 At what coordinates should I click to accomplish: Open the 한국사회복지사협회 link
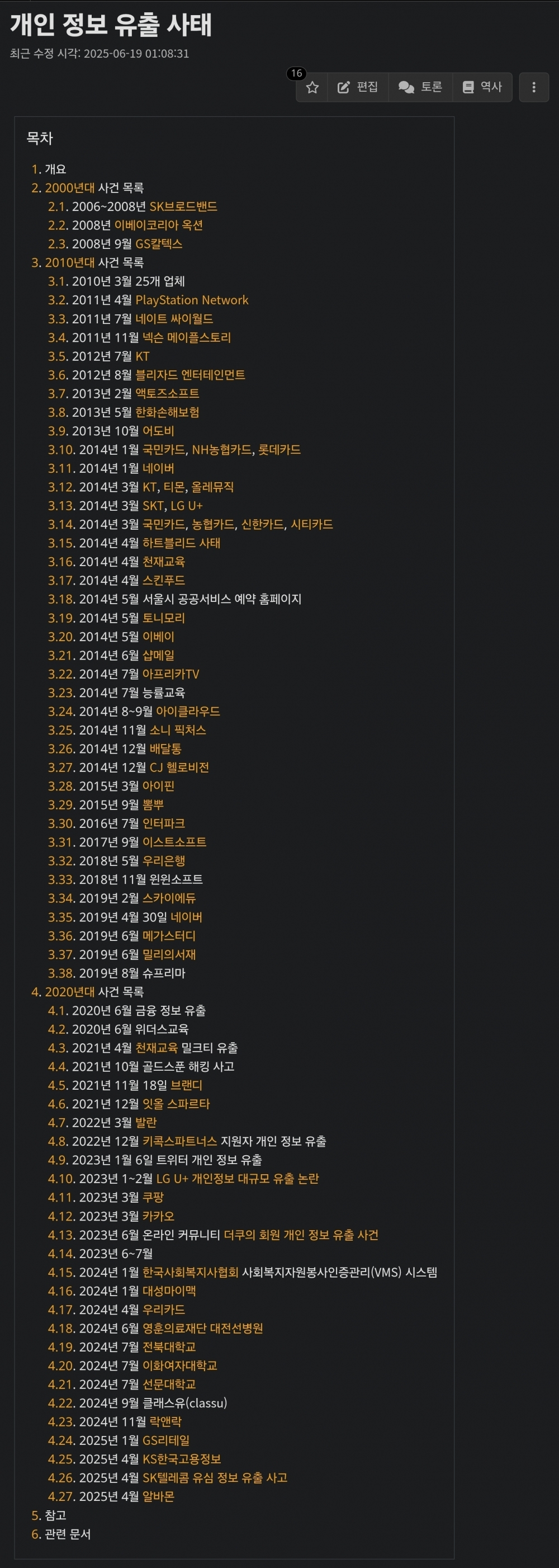tap(191, 1272)
